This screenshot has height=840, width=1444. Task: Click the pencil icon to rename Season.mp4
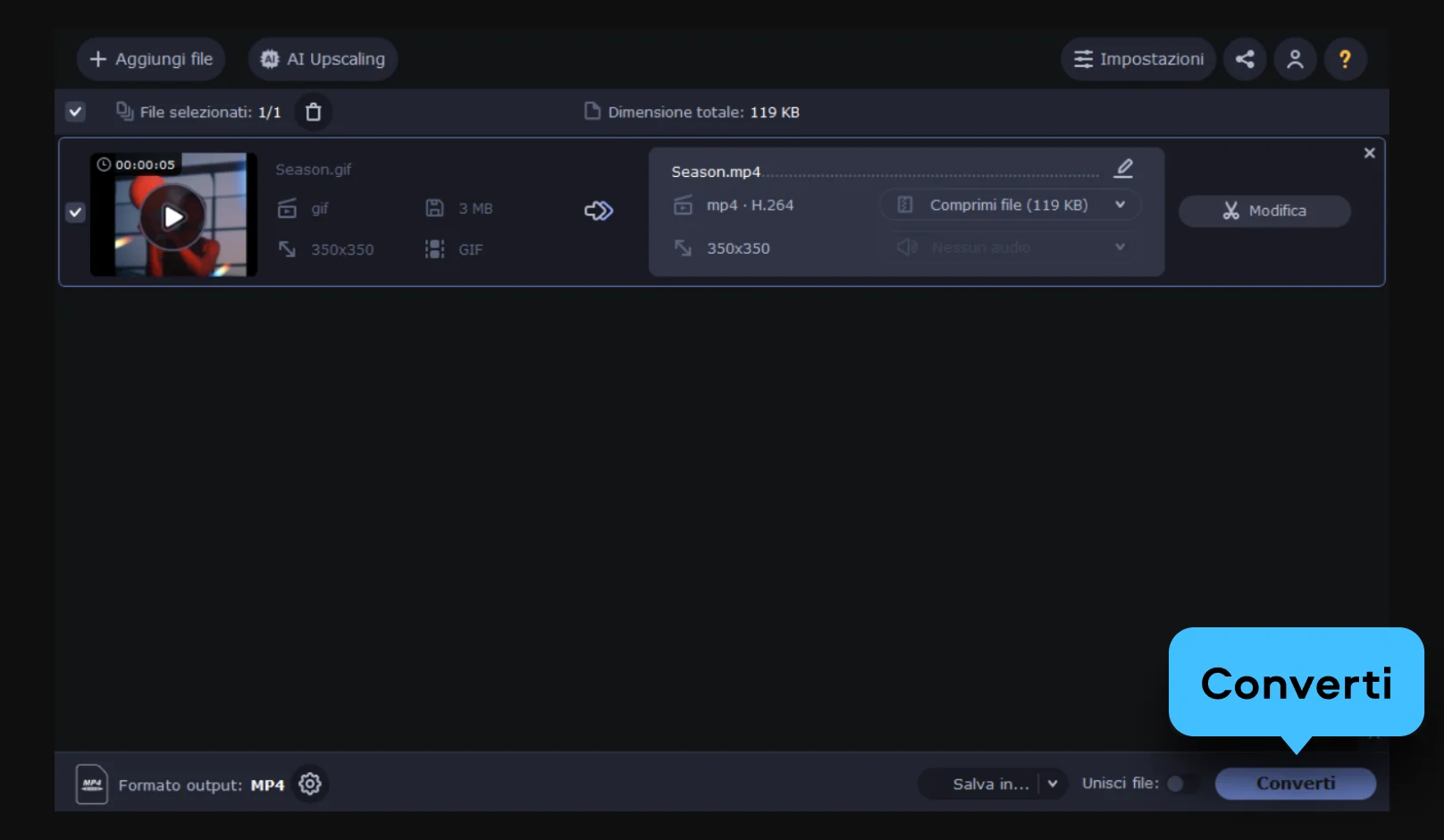[x=1124, y=168]
